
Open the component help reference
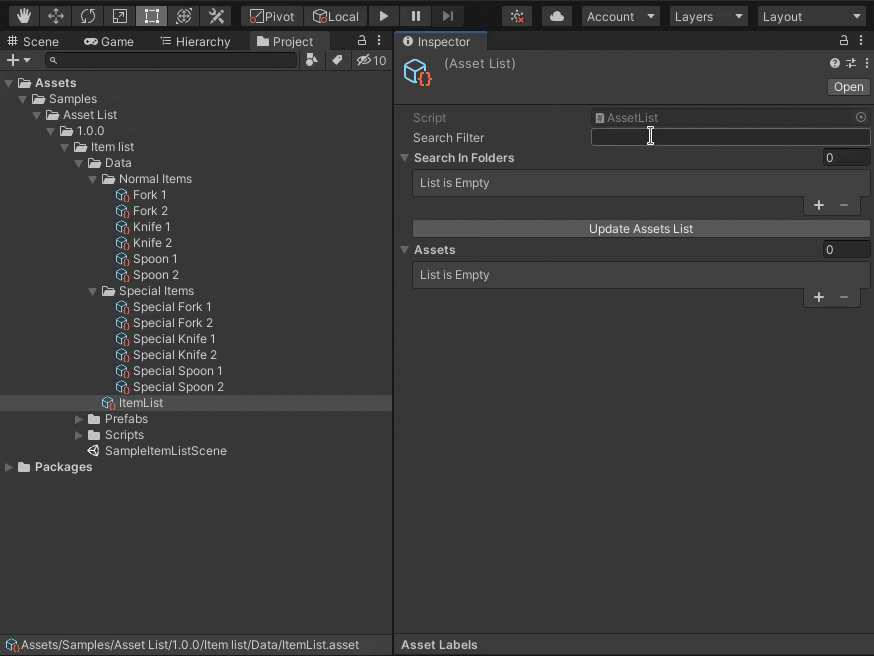pyautogui.click(x=834, y=63)
